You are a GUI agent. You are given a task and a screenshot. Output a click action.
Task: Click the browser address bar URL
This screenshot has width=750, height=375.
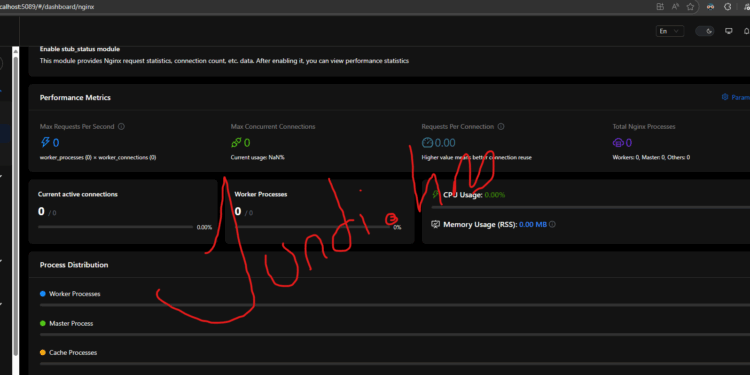tap(47, 7)
